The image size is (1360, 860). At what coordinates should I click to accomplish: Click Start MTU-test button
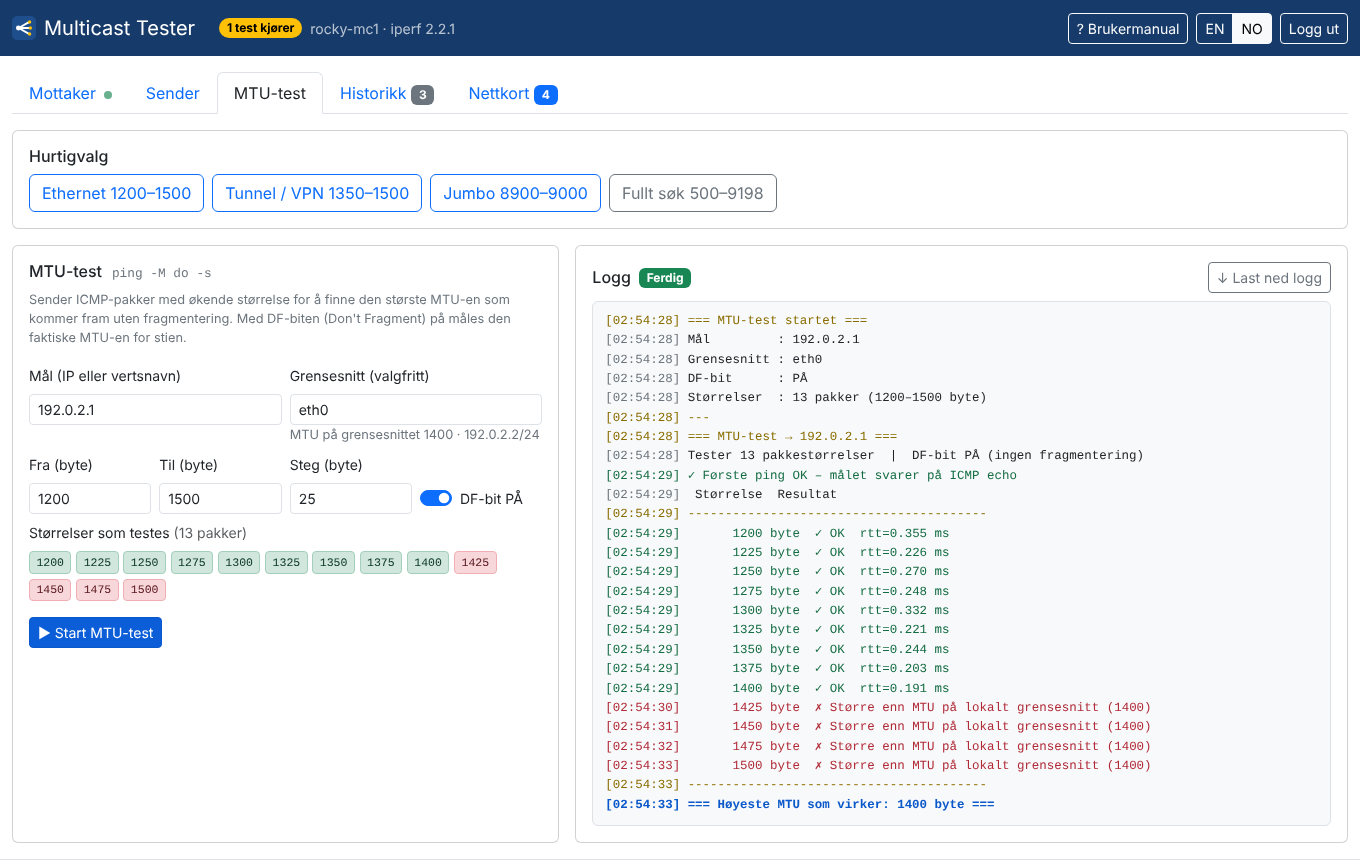pyautogui.click(x=95, y=632)
